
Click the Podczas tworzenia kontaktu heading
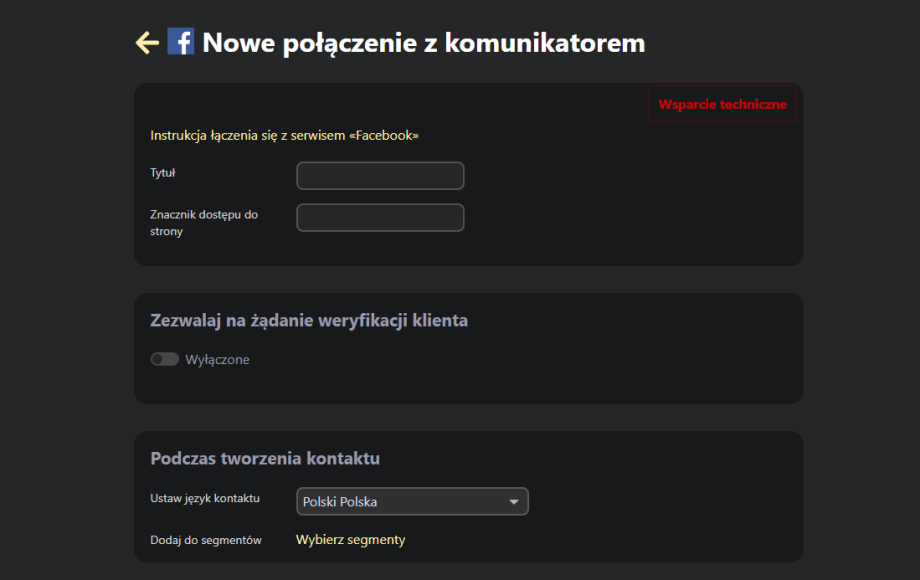(x=265, y=459)
